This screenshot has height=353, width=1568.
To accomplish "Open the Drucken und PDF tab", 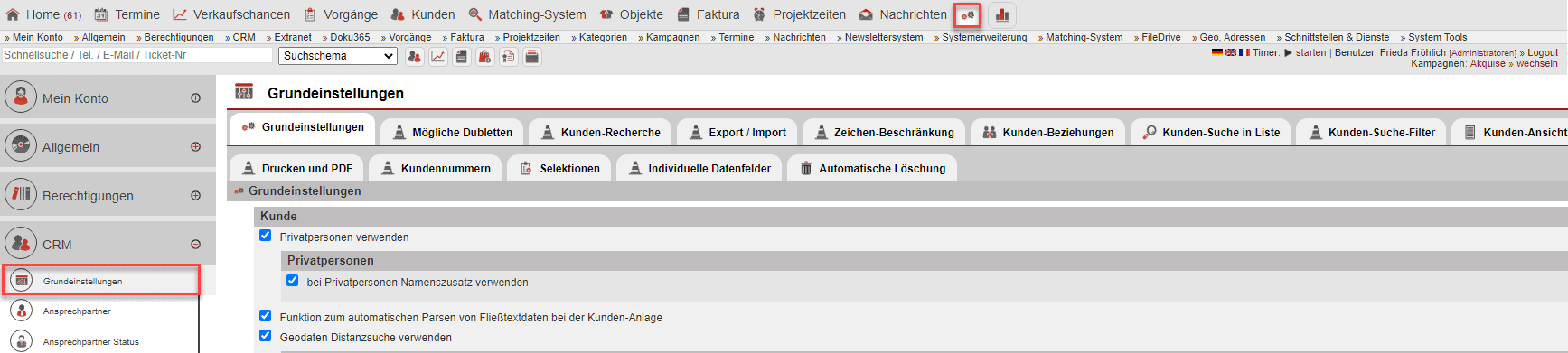I will (296, 168).
